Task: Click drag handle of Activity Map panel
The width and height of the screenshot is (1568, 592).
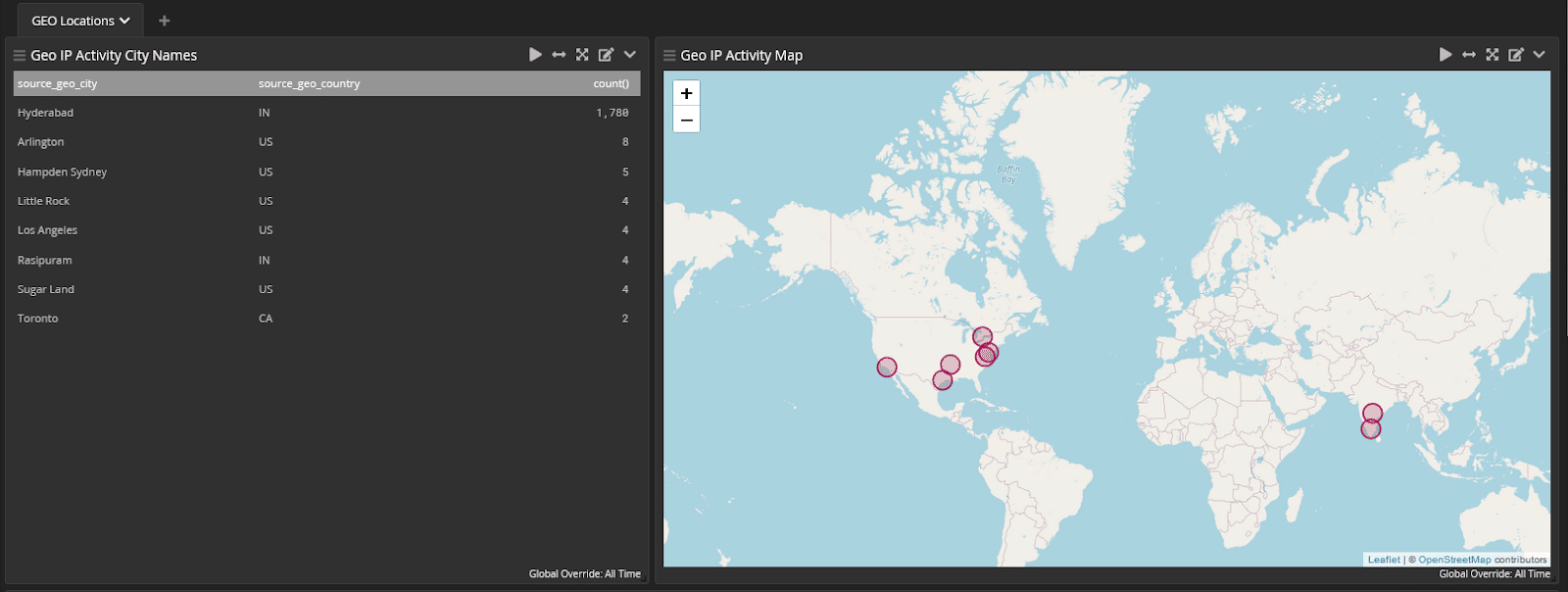Action: [669, 56]
